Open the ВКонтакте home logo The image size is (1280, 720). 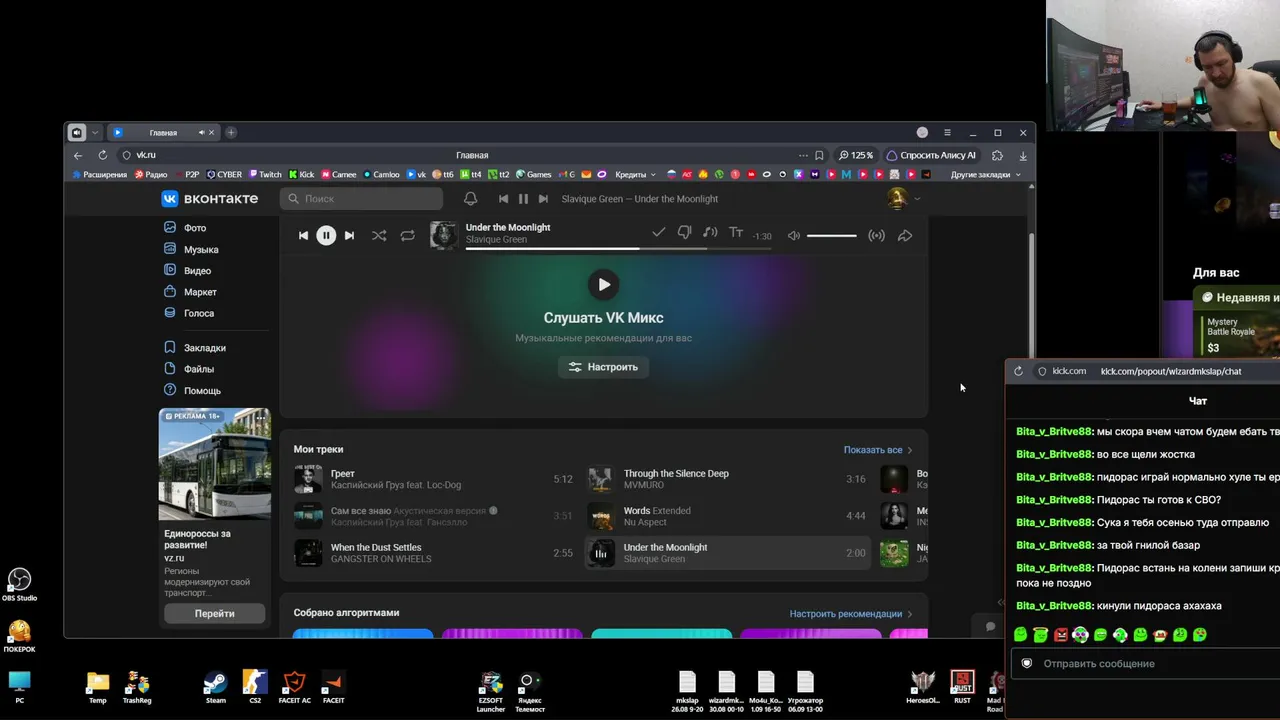[210, 199]
